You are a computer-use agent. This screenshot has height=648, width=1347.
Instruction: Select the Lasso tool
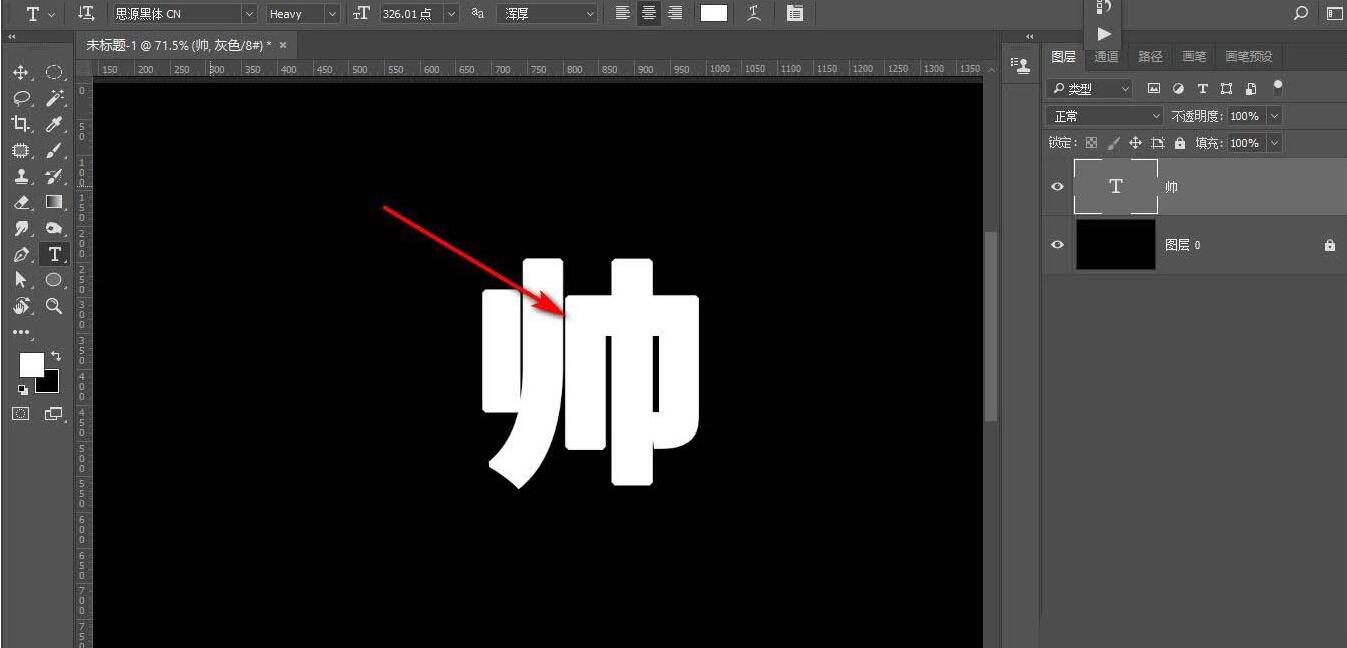pyautogui.click(x=21, y=98)
